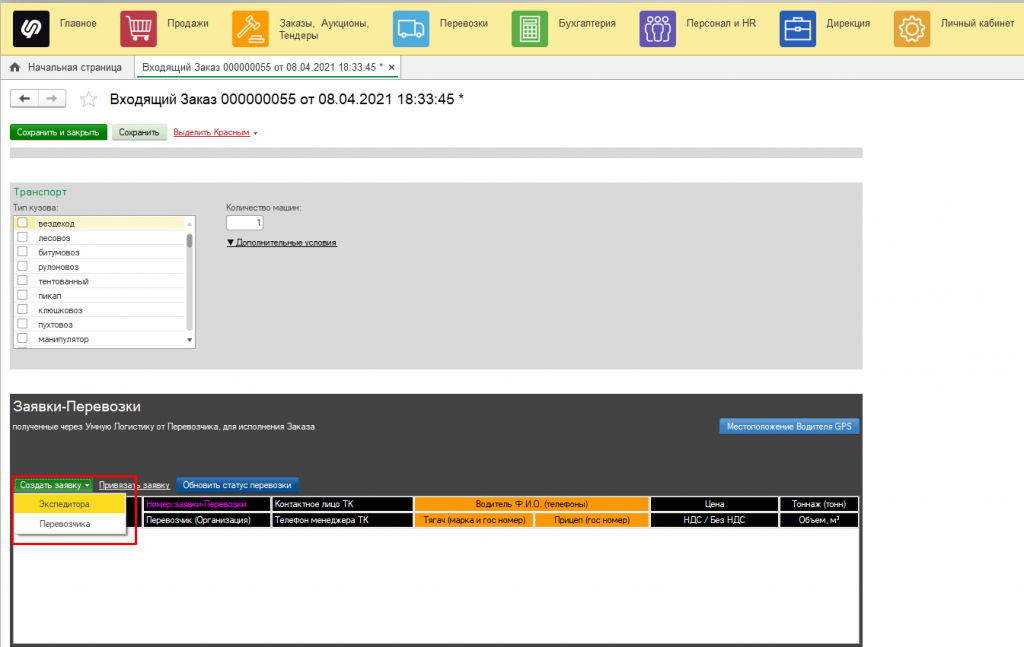Viewport: 1024px width, 647px height.
Task: Click the Продажи shopping cart icon
Action: pyautogui.click(x=138, y=29)
